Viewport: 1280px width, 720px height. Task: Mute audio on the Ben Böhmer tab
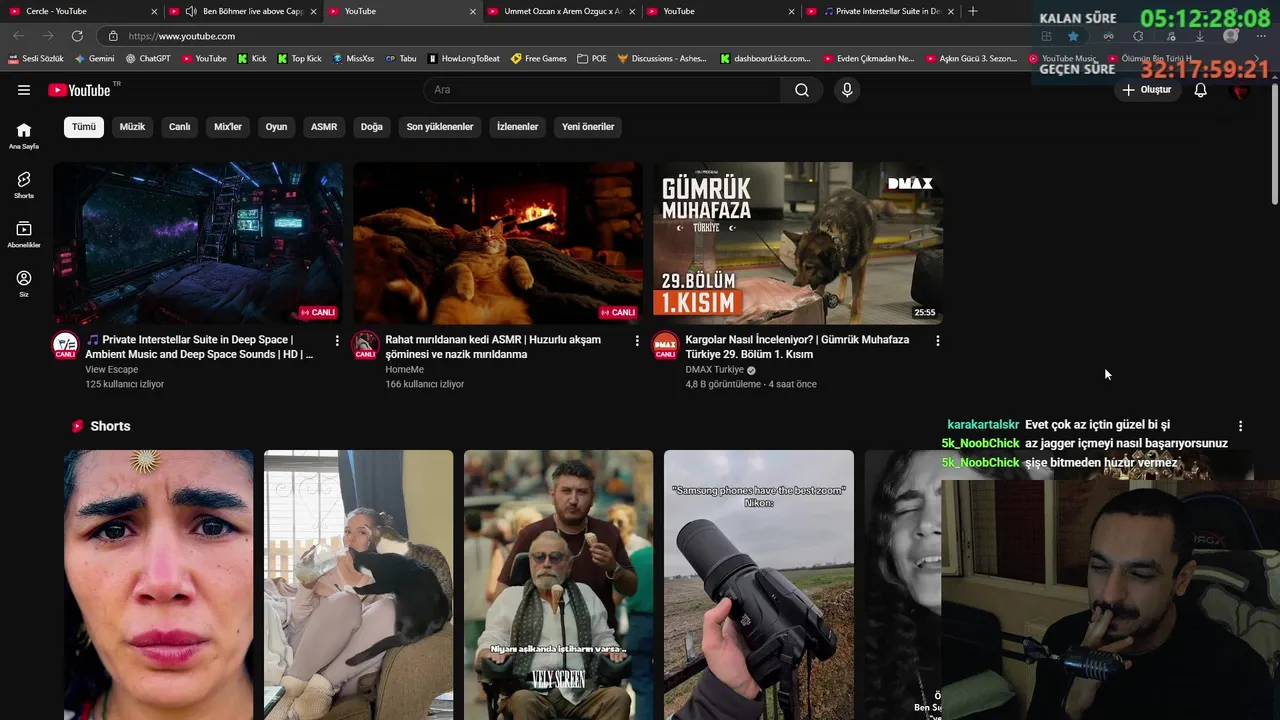pos(190,12)
